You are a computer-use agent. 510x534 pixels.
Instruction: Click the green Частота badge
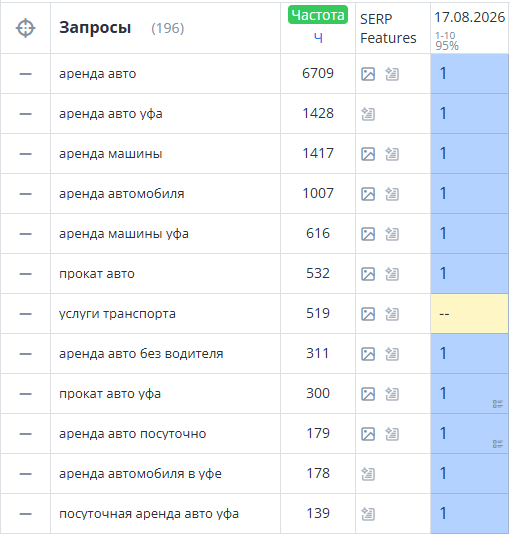(x=318, y=15)
